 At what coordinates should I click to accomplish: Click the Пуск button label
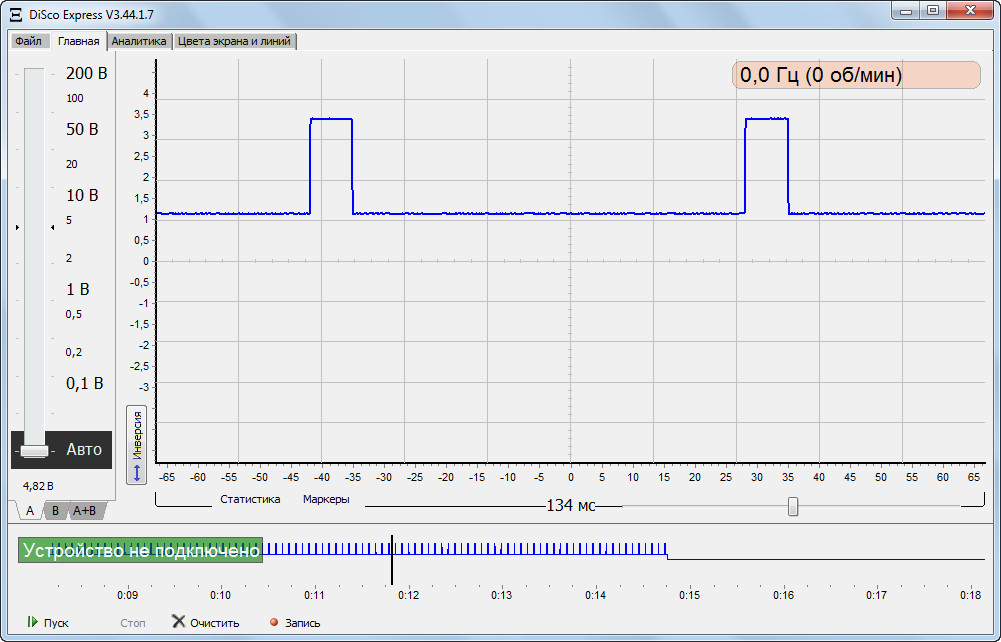(56, 623)
